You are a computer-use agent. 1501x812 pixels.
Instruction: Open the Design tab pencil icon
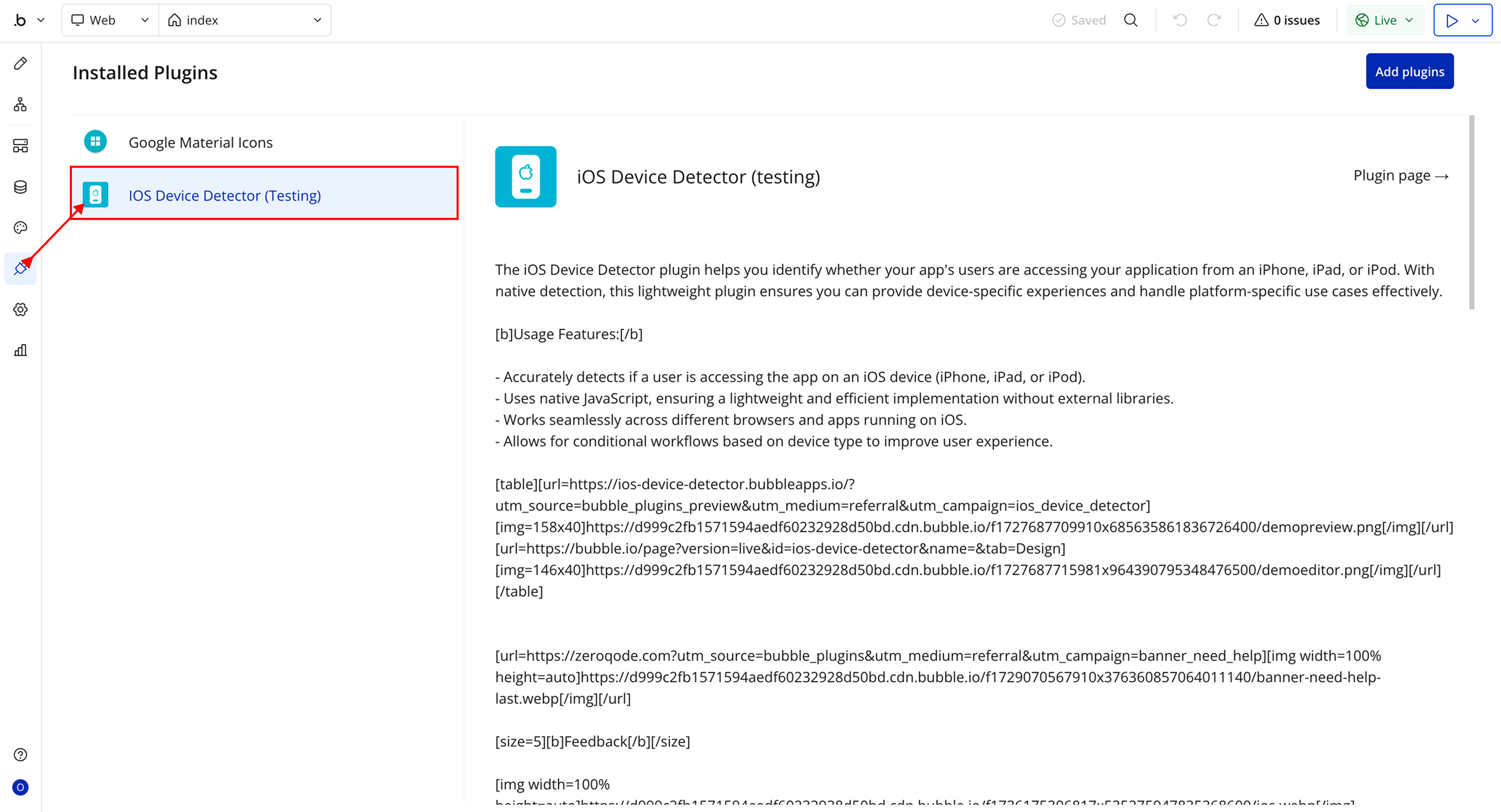point(20,64)
